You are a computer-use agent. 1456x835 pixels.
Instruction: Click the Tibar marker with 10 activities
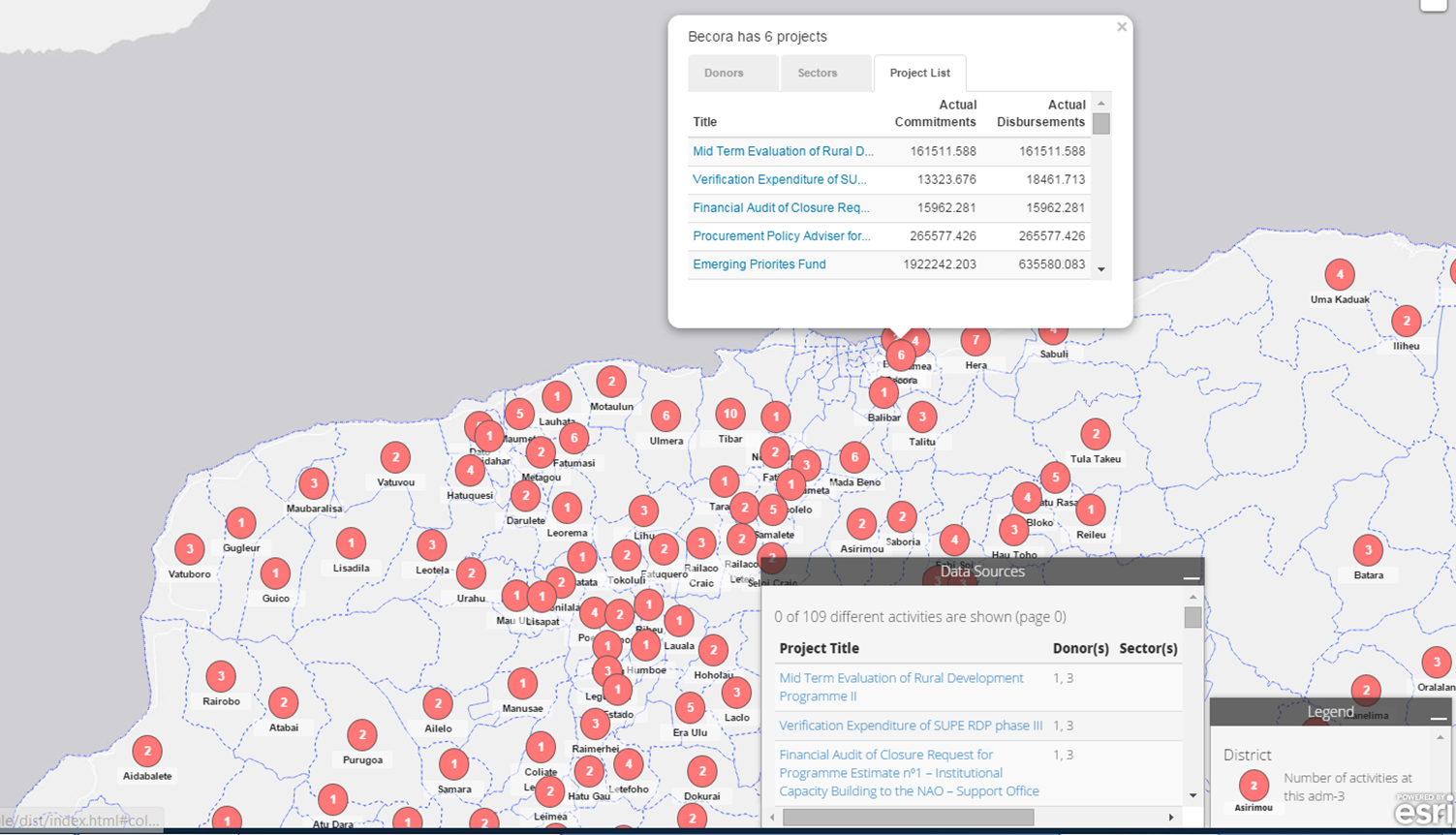click(730, 414)
